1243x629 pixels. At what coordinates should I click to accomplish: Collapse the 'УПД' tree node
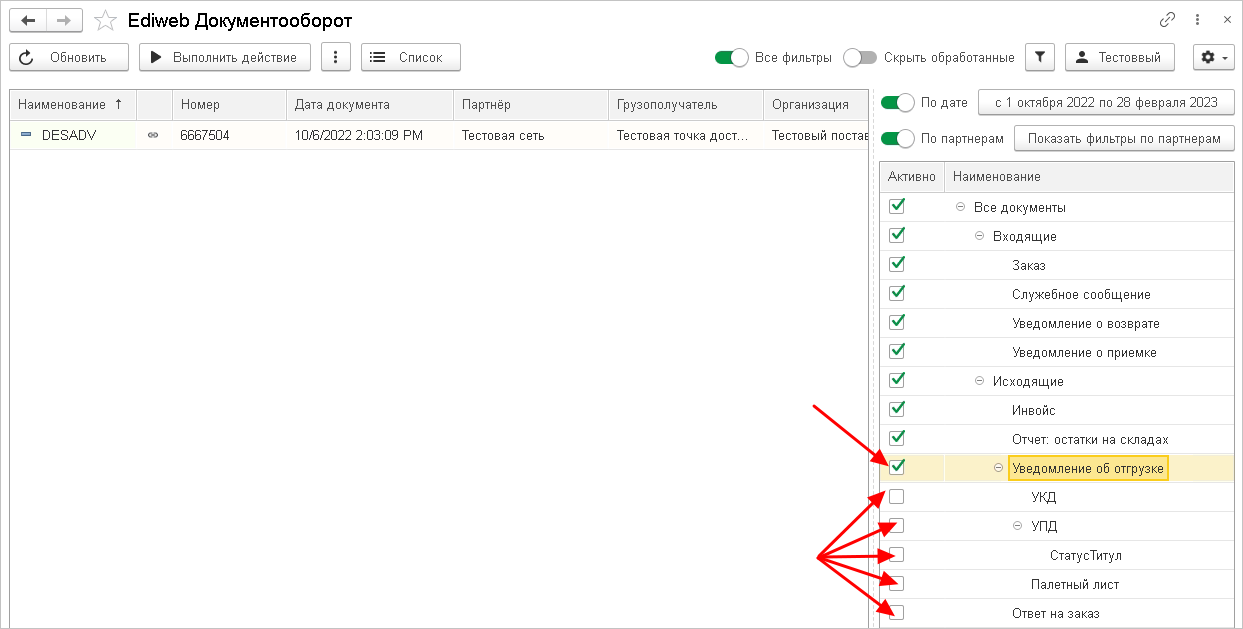[1017, 526]
